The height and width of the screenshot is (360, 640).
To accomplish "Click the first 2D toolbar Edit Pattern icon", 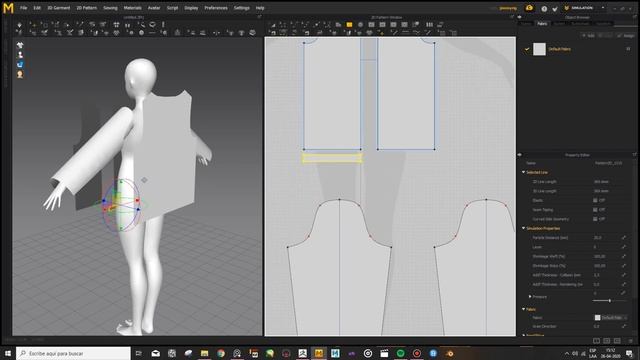I will click(x=273, y=25).
